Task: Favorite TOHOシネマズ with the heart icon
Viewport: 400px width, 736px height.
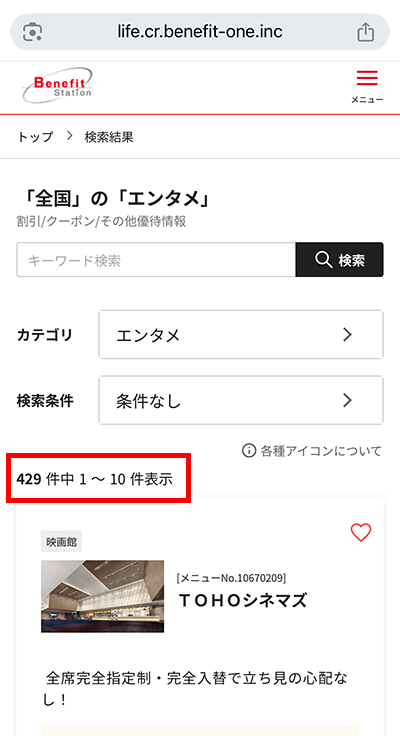Action: coord(361,532)
